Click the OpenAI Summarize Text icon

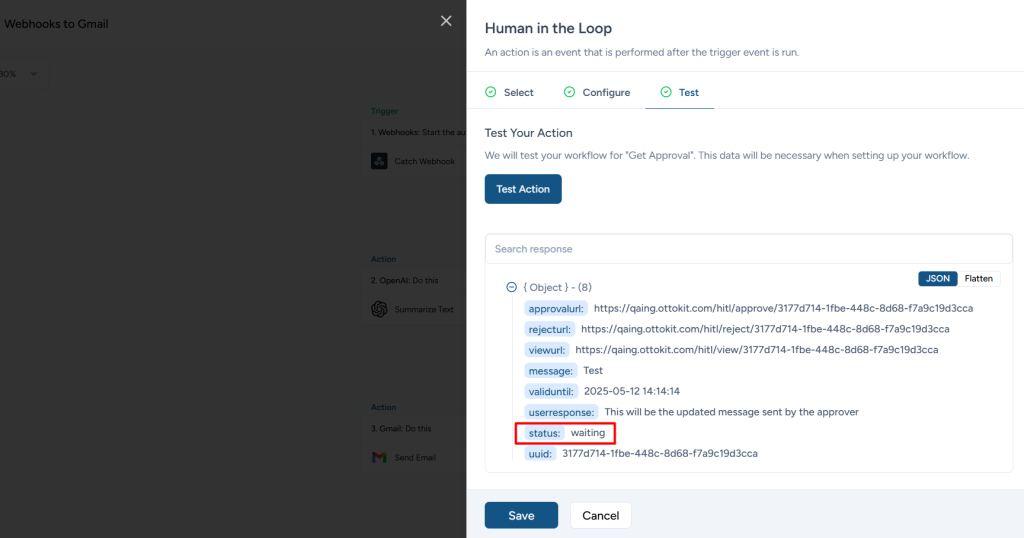[379, 309]
